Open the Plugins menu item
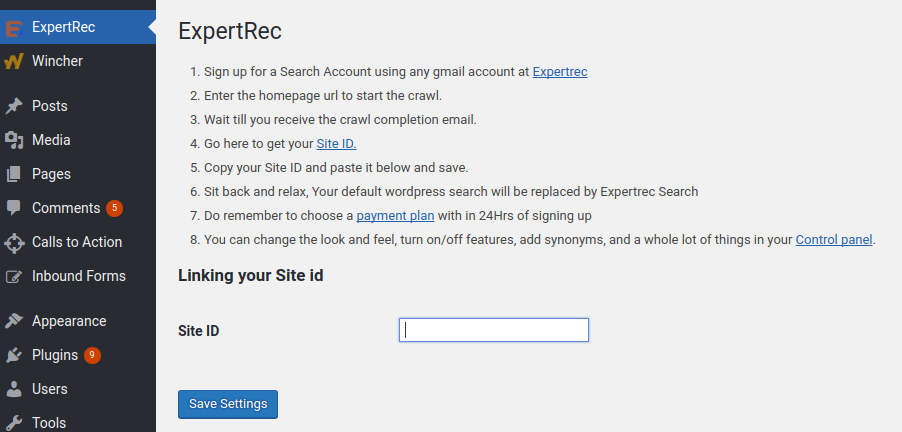 tap(54, 355)
